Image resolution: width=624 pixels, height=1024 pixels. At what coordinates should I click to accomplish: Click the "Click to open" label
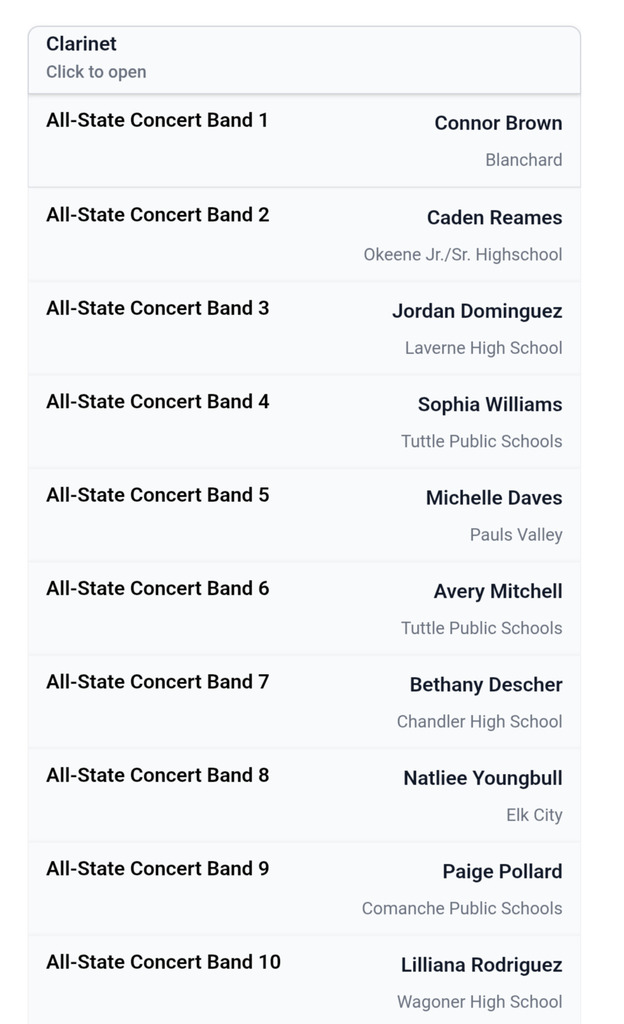(96, 72)
